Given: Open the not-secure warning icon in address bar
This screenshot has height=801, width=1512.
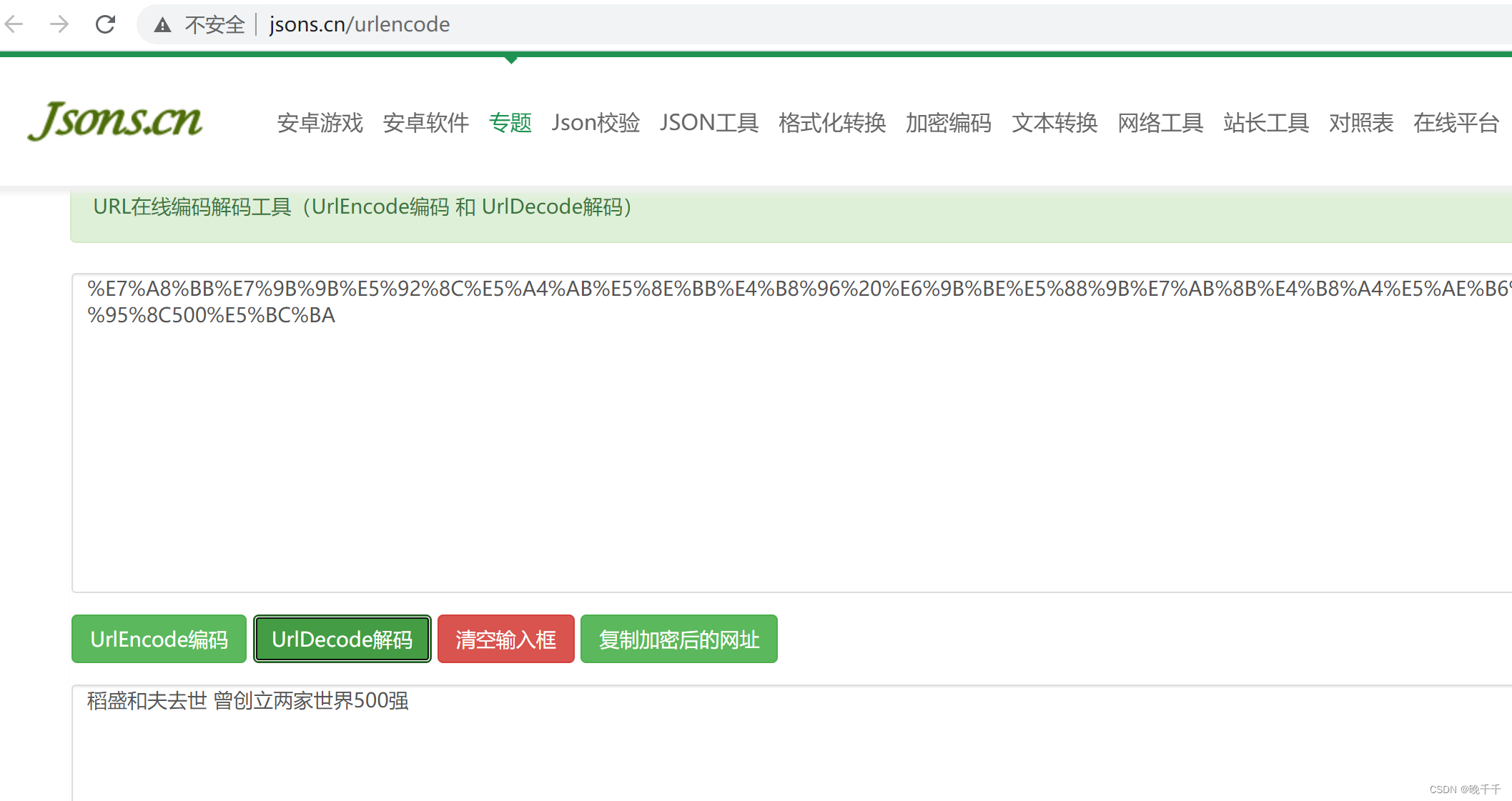Looking at the screenshot, I should pyautogui.click(x=163, y=25).
